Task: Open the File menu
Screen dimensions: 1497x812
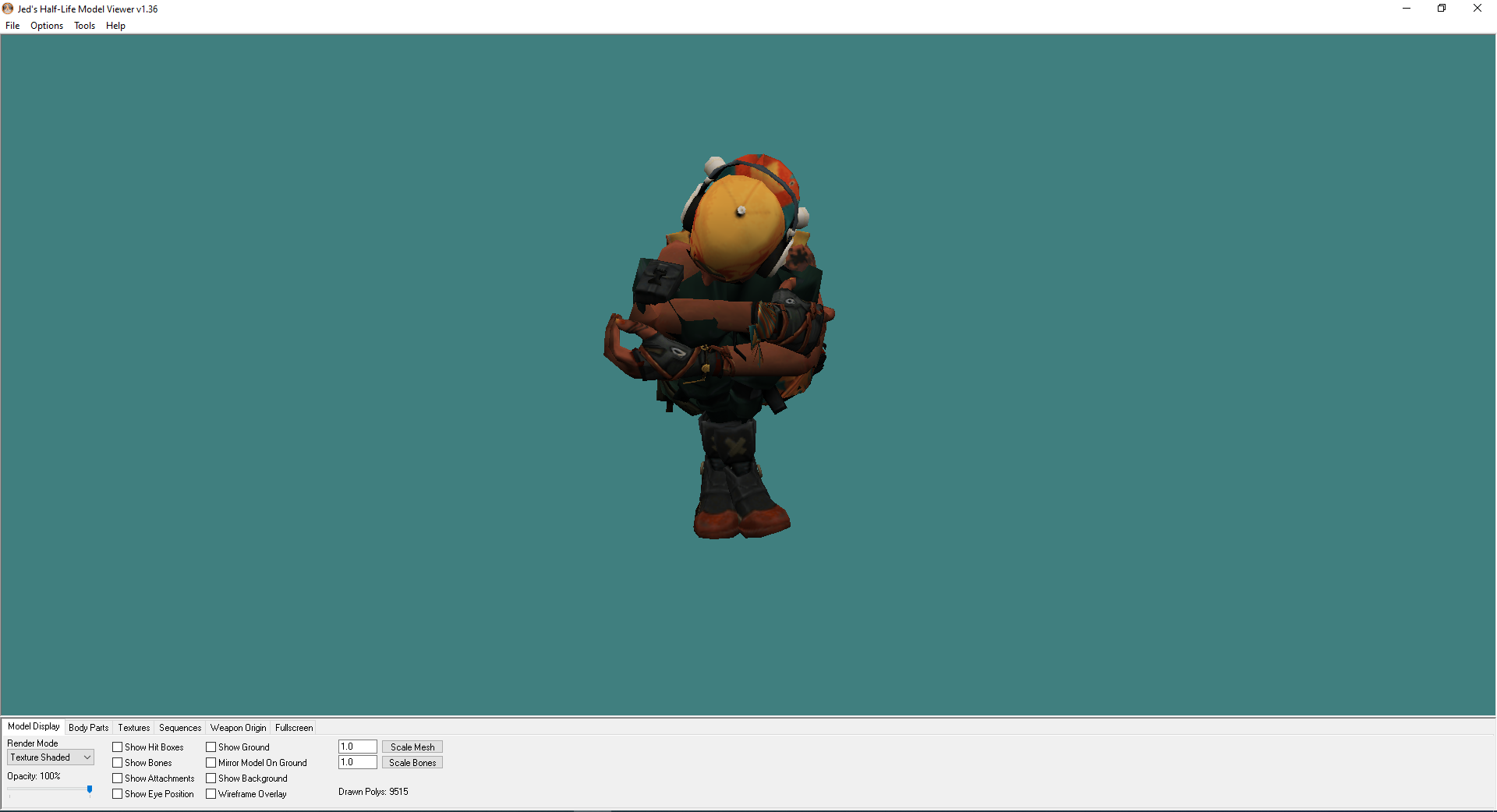Action: click(x=12, y=26)
